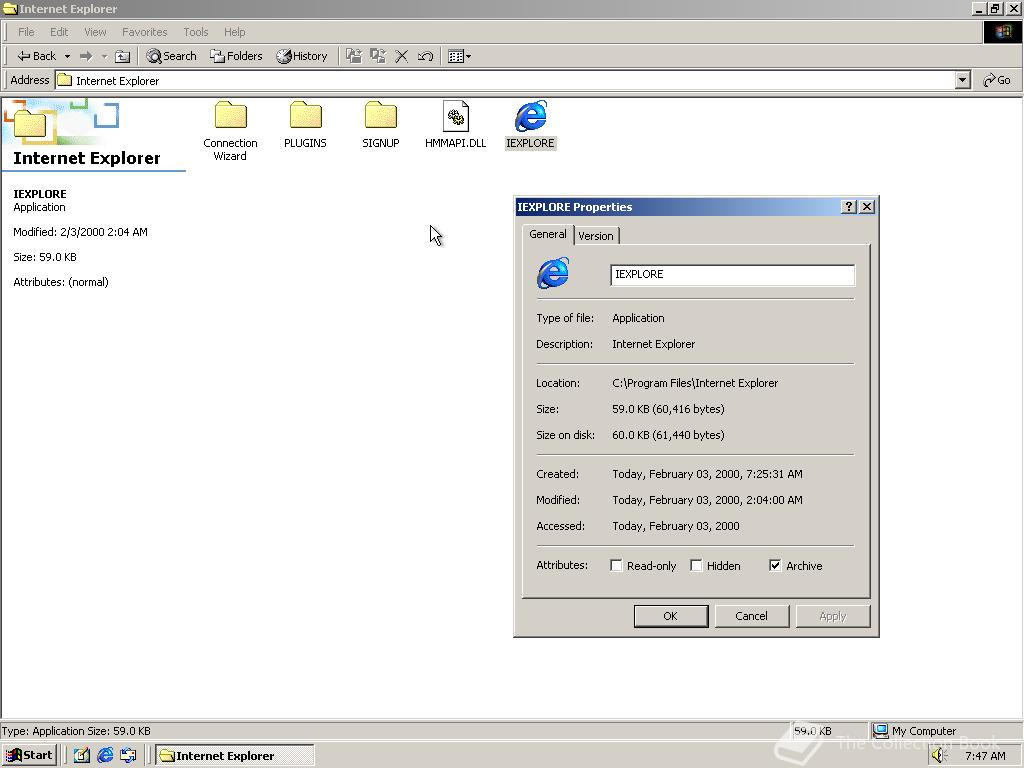Viewport: 1024px width, 768px height.
Task: Select the General tab
Action: coord(548,234)
